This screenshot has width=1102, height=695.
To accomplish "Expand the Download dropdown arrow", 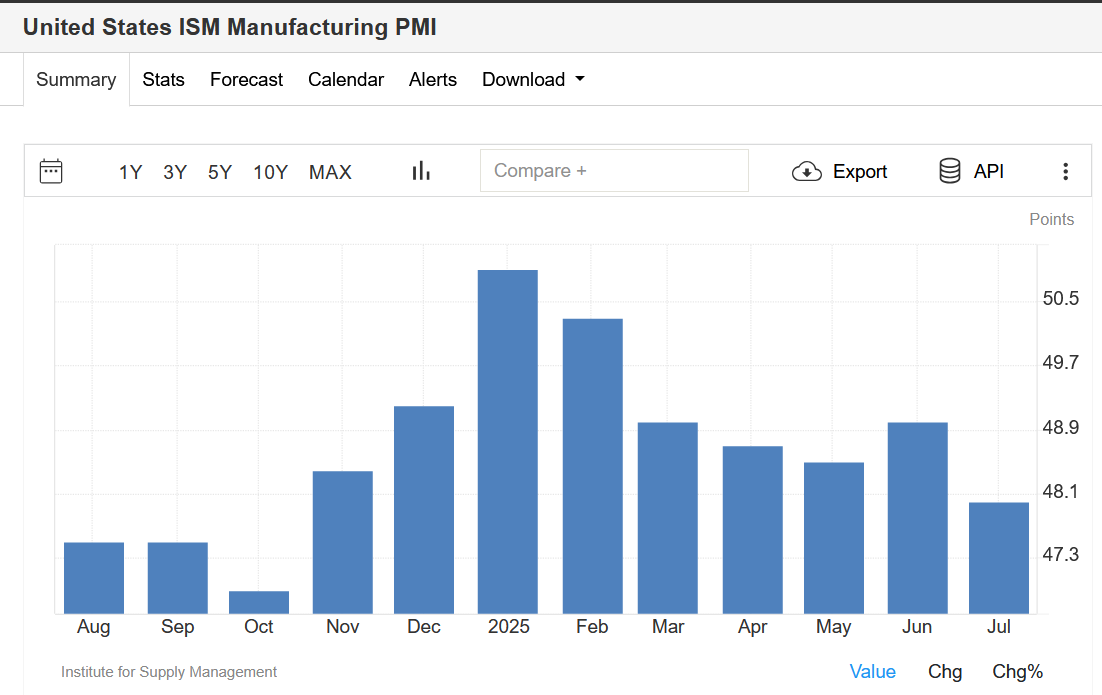I will [580, 79].
